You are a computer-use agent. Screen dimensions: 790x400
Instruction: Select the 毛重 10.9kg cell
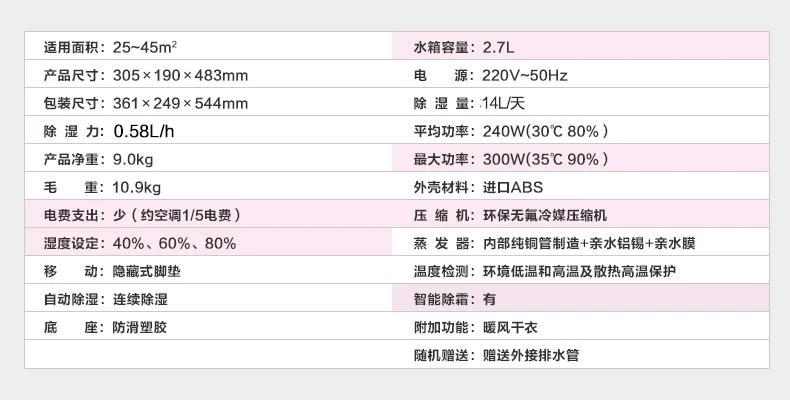coord(208,186)
